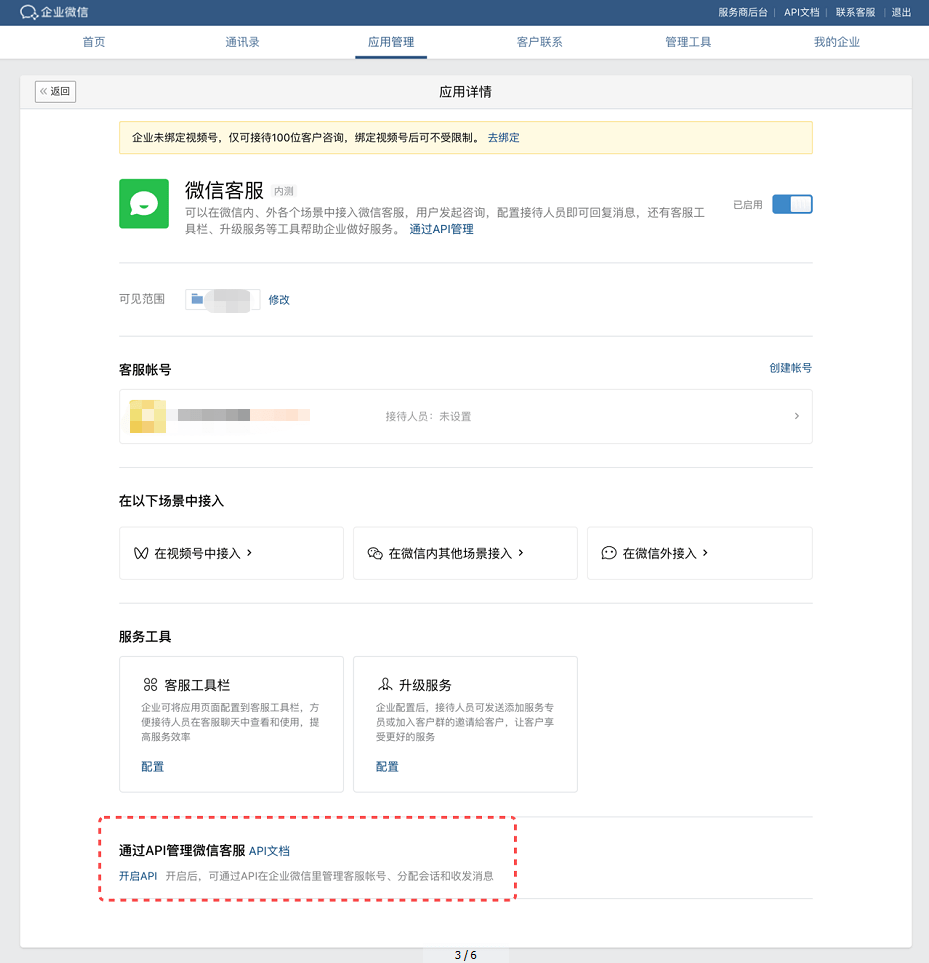Click the 接待人员：未设置 text
This screenshot has width=929, height=963.
pyautogui.click(x=428, y=416)
